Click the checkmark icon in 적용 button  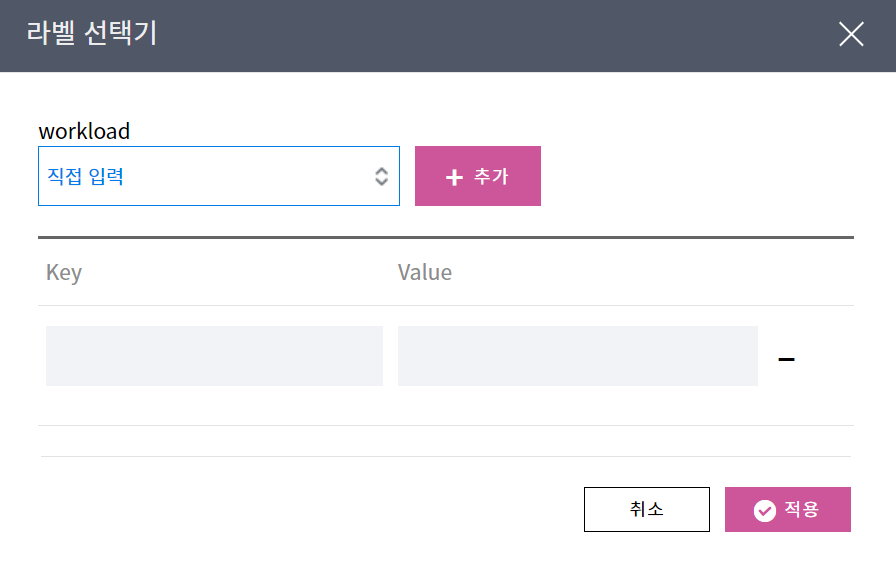pyautogui.click(x=765, y=510)
